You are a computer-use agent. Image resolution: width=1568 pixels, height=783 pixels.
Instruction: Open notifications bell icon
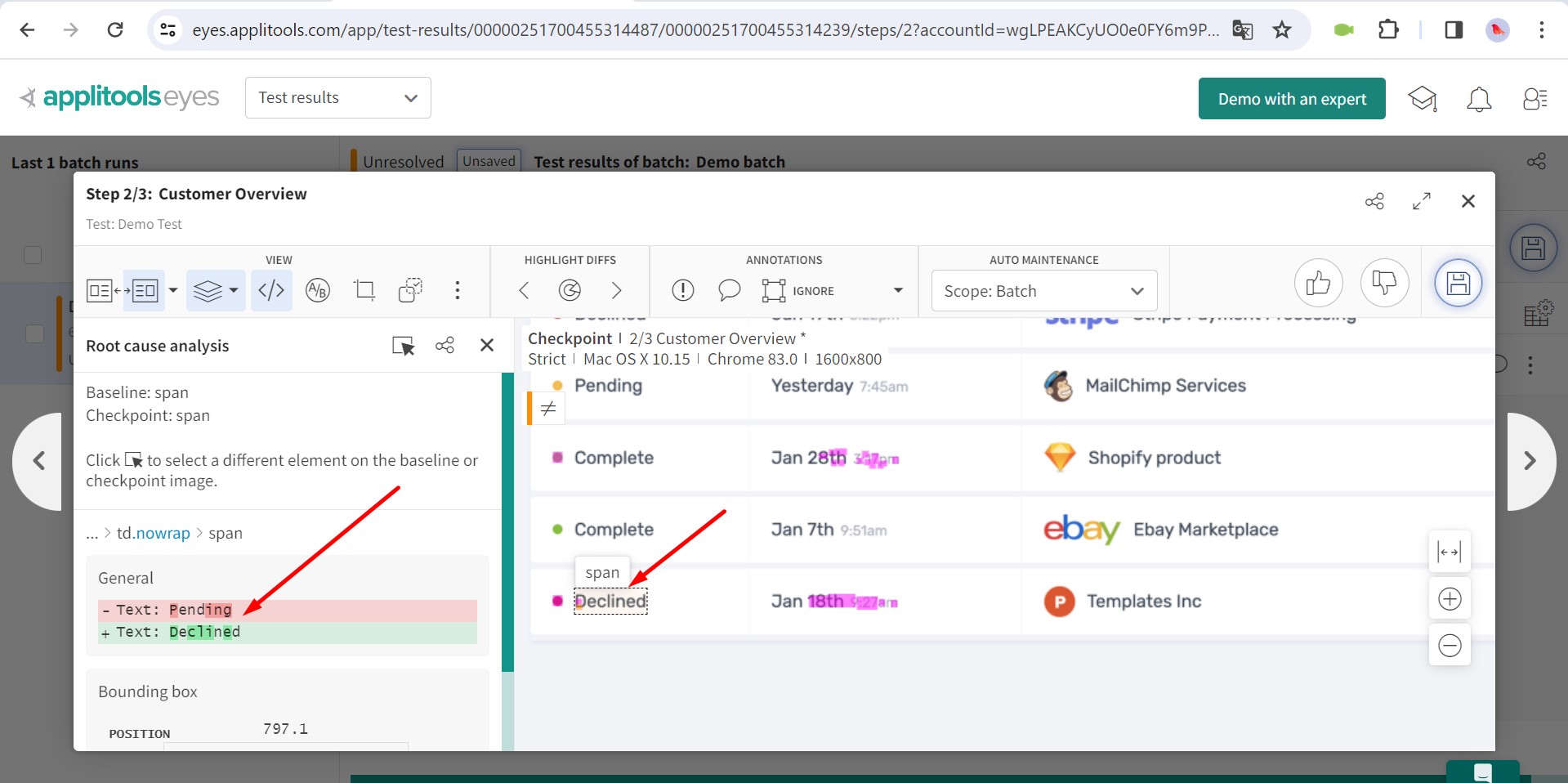(1479, 99)
